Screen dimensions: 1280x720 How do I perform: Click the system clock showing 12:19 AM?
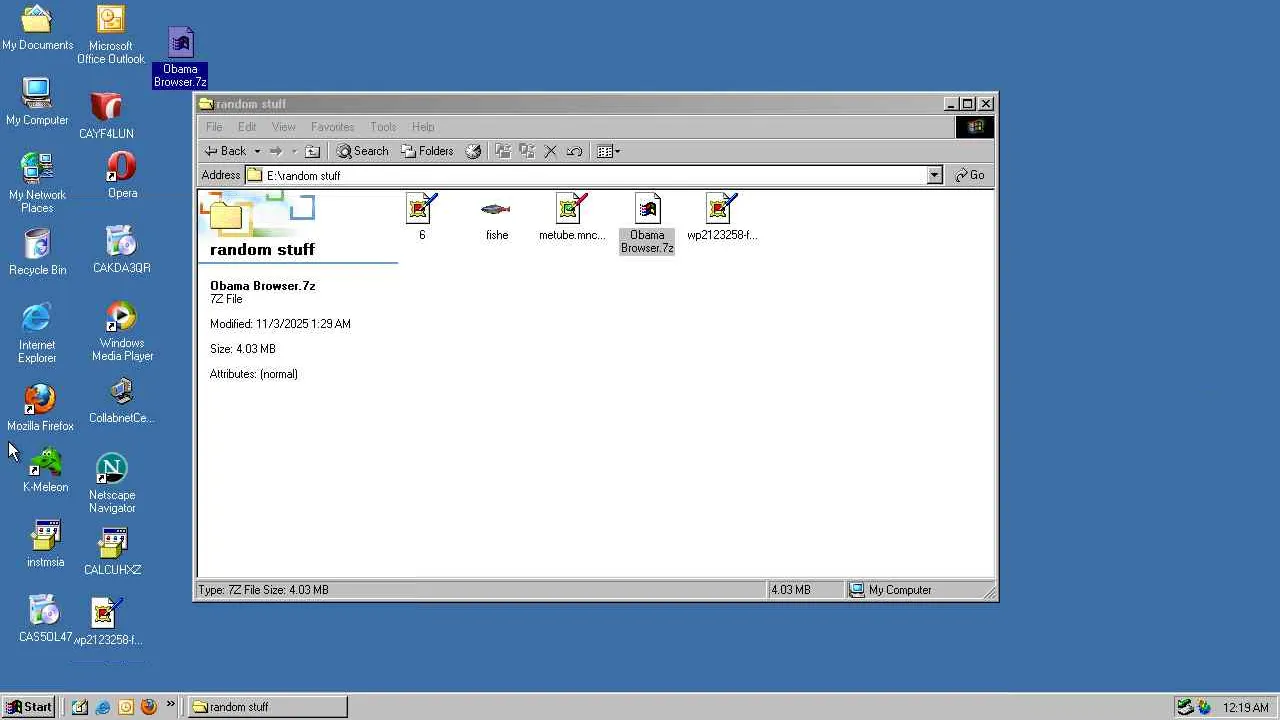(1245, 707)
